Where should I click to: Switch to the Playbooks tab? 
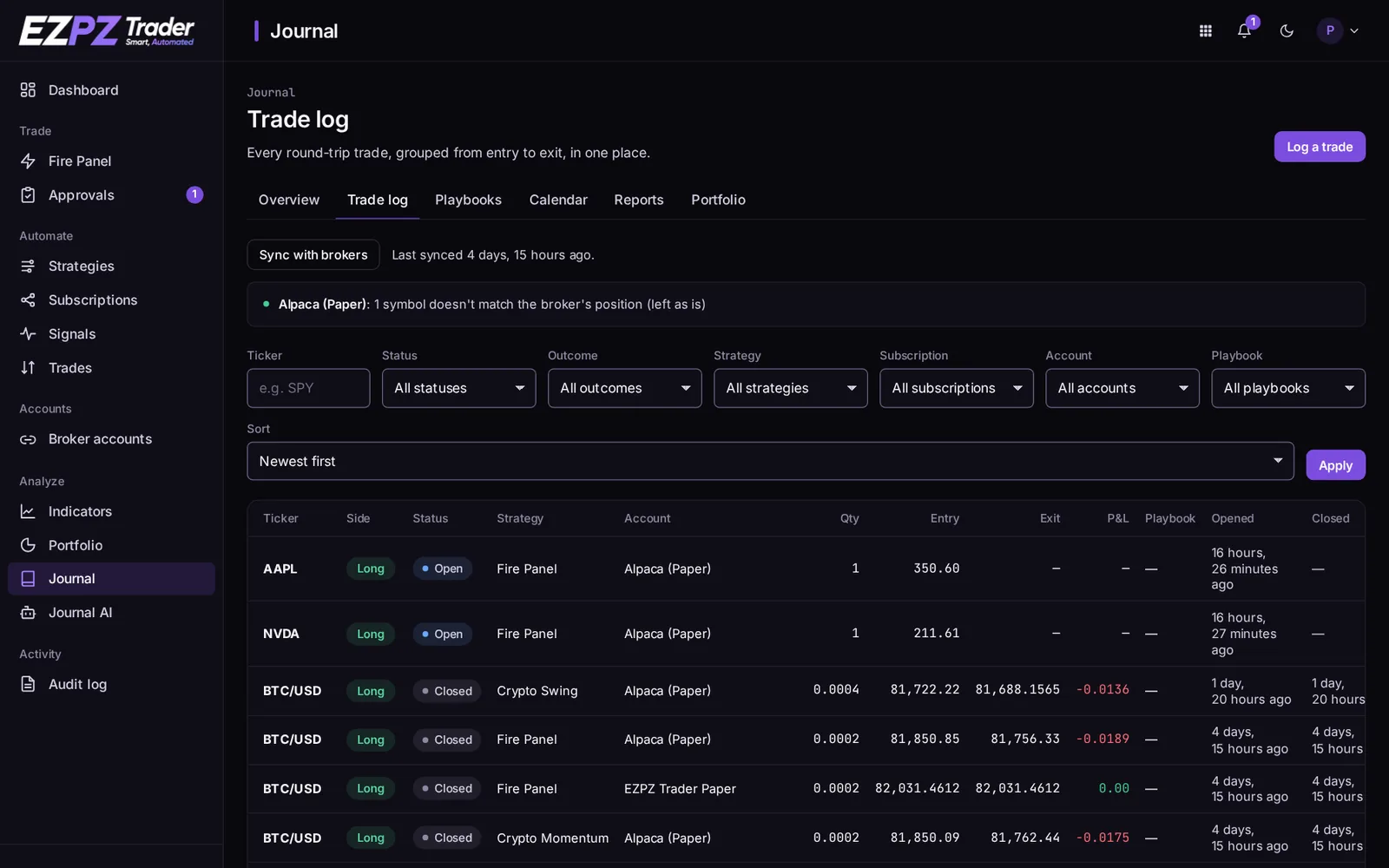coord(468,200)
